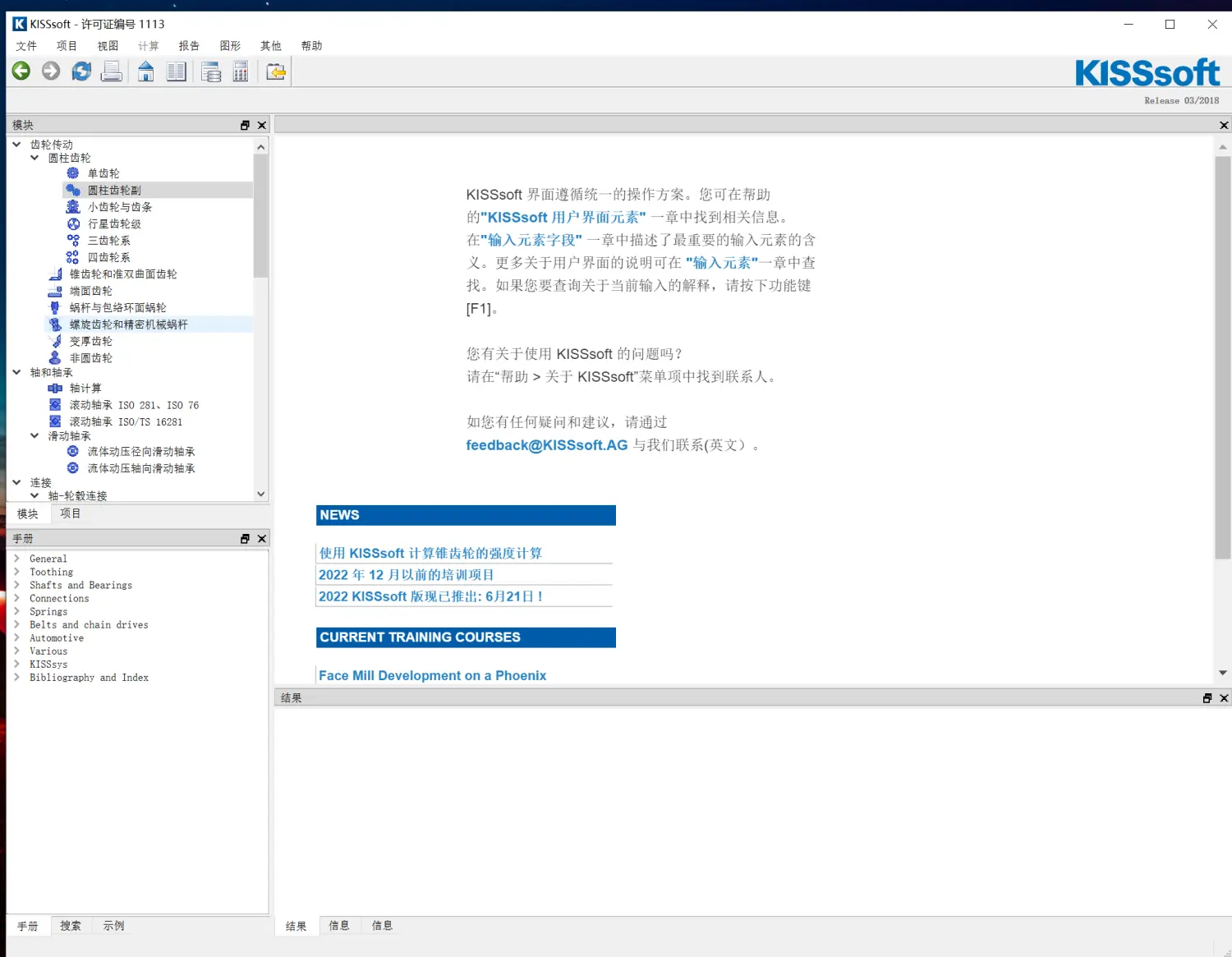1232x957 pixels.
Task: Click the grey forward arrow toolbar icon
Action: tap(51, 71)
